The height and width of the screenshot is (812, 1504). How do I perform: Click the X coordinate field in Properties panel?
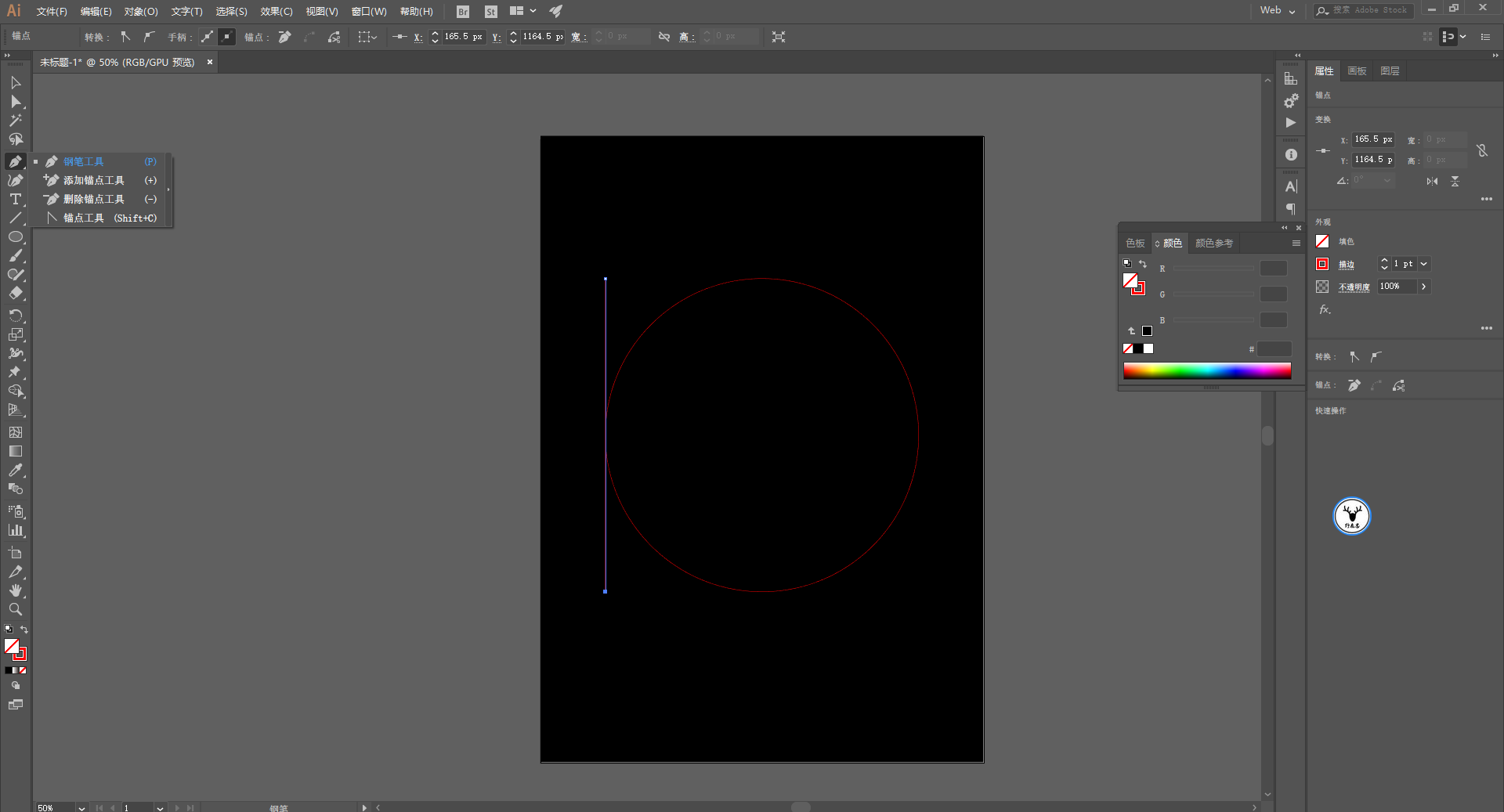click(1373, 139)
